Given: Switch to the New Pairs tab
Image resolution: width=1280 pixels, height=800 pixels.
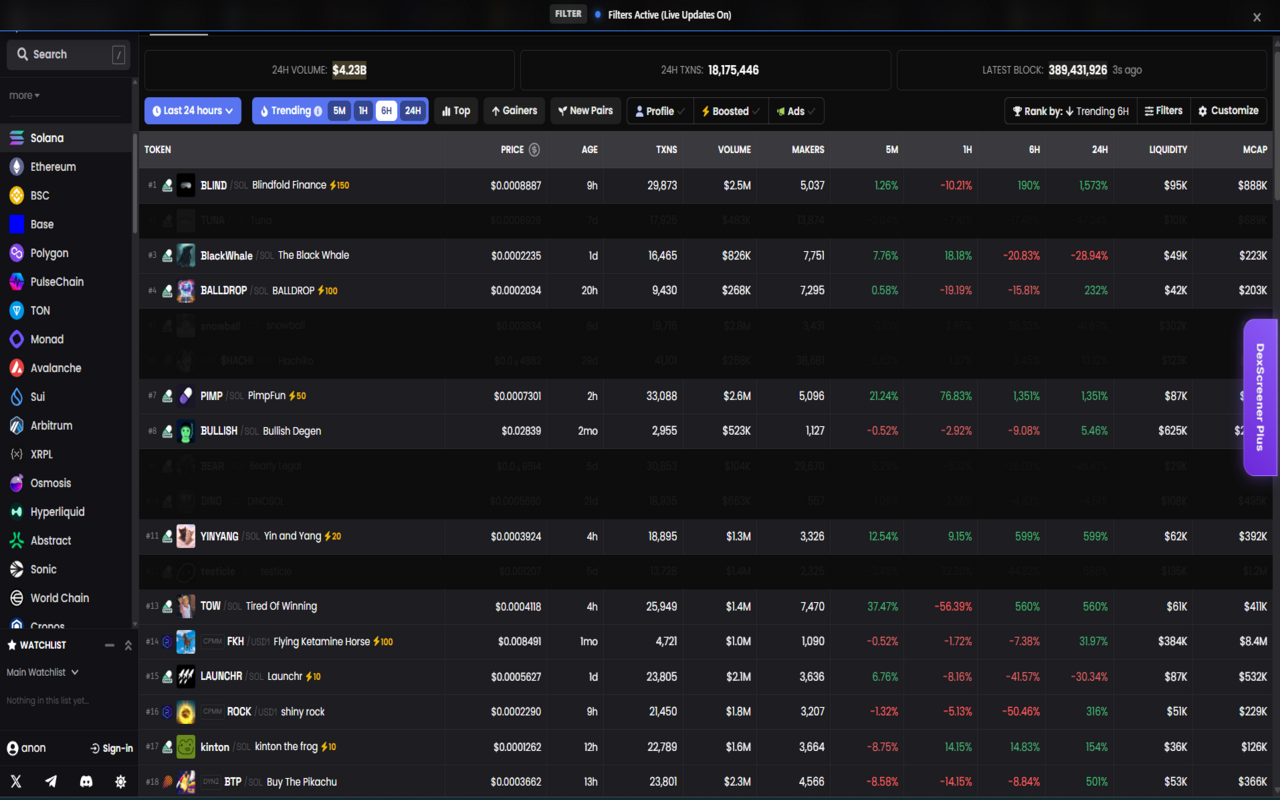Looking at the screenshot, I should pos(585,111).
